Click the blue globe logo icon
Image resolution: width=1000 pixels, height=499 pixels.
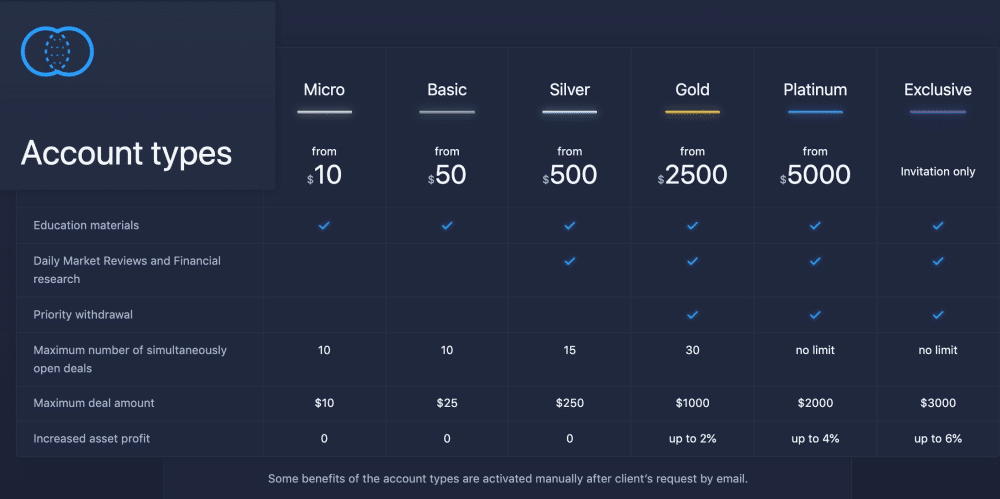click(57, 52)
